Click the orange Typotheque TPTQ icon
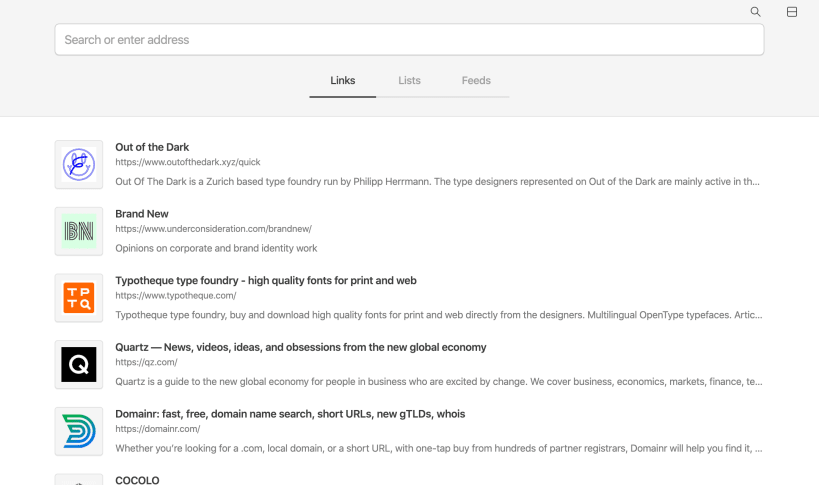The height and width of the screenshot is (485, 819). coord(79,298)
